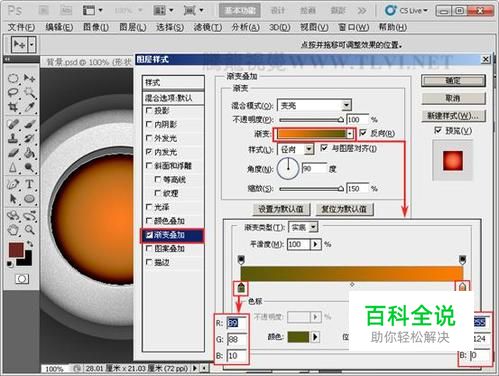
Task: Select the Lasso tool
Action: [13, 92]
